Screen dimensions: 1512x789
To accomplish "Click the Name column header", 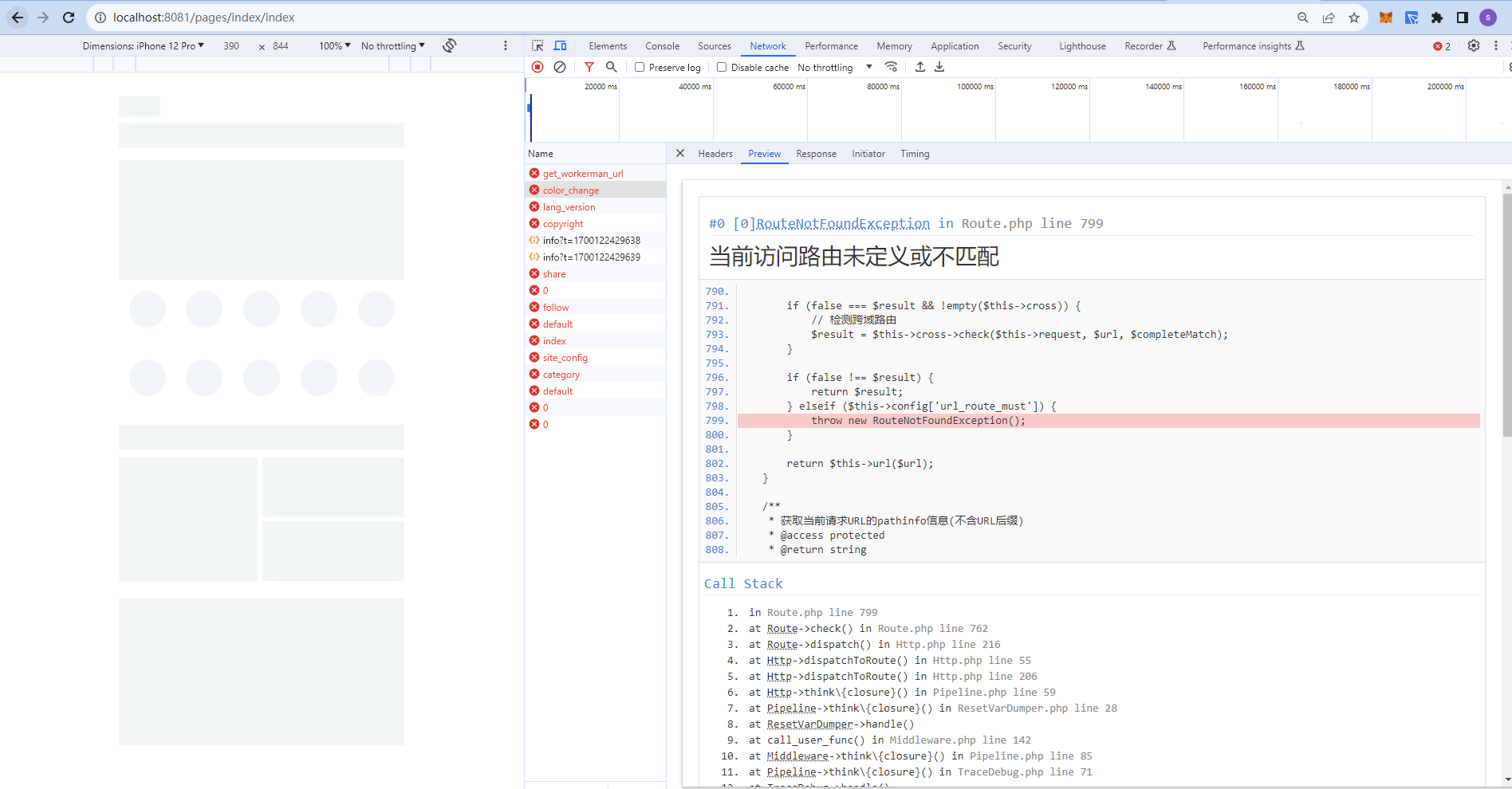I will tap(595, 154).
